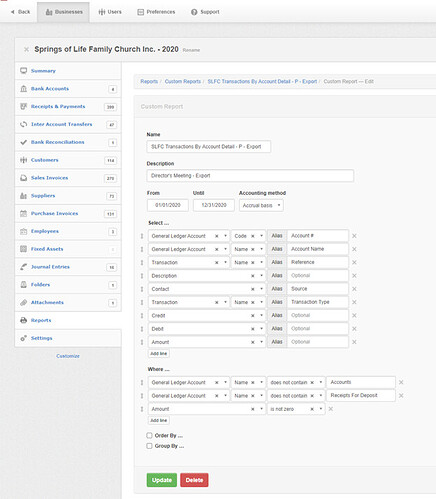Open the Users tab
Screen dimensions: 436x499
click(x=110, y=12)
